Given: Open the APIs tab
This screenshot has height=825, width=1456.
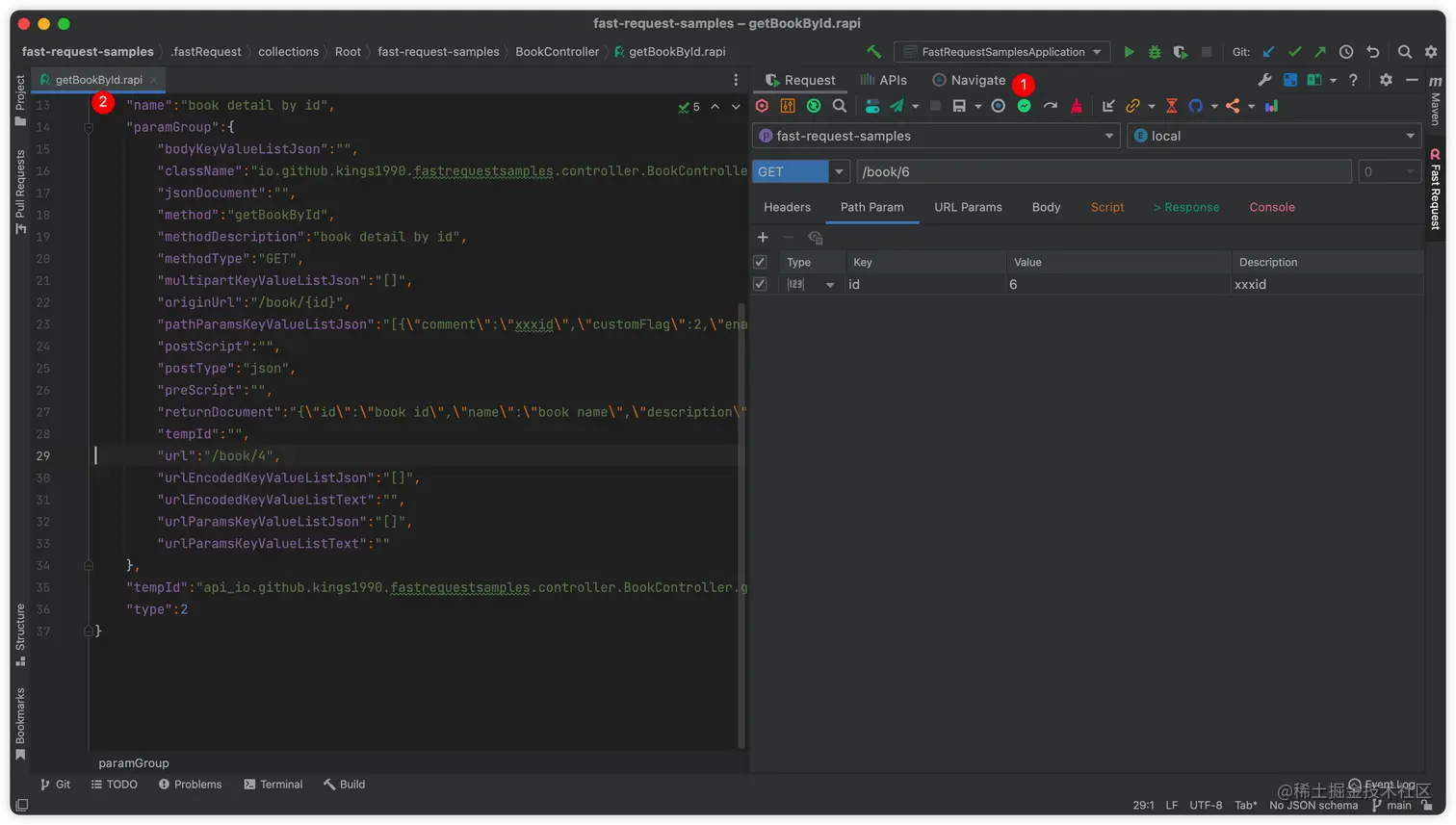Looking at the screenshot, I should pyautogui.click(x=883, y=80).
